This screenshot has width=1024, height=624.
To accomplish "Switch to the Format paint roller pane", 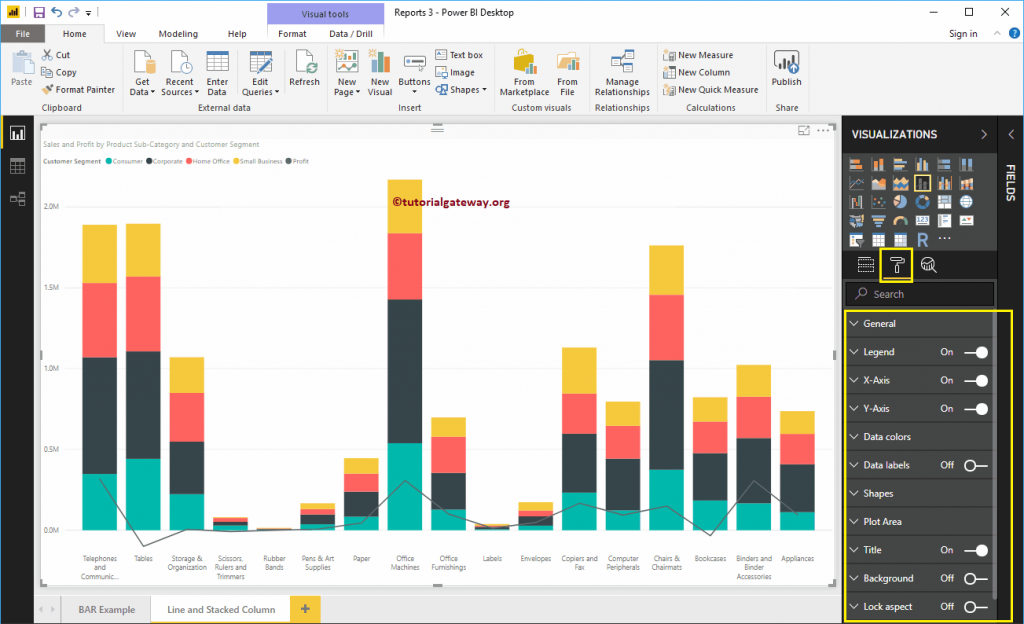I will [895, 264].
